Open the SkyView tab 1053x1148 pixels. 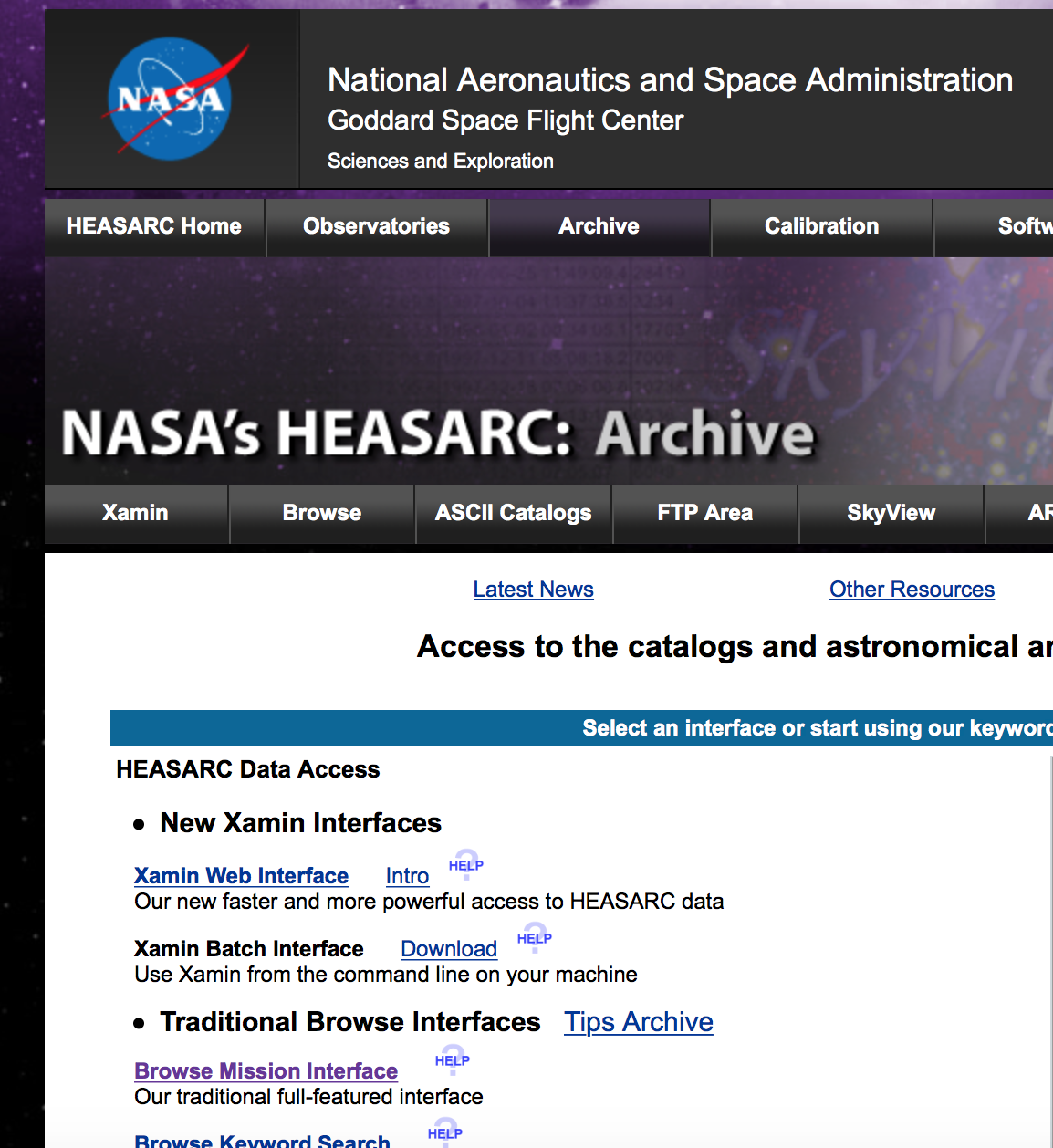pos(891,513)
